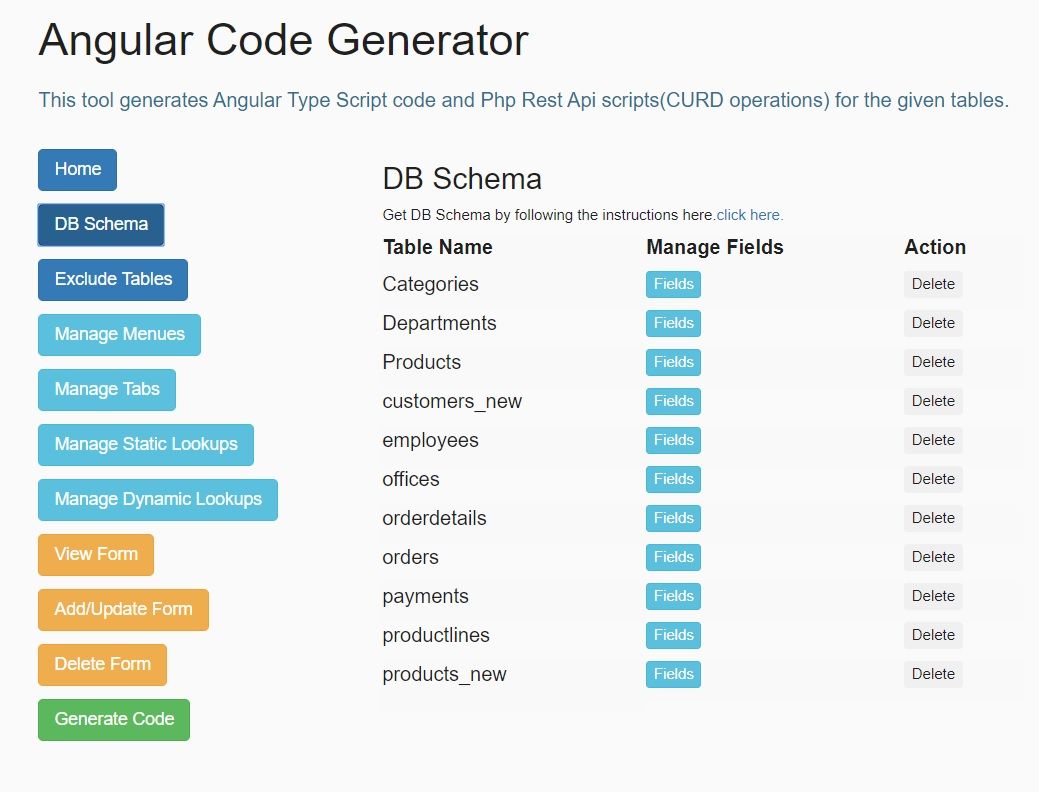Remove the payments table via Delete
Viewport: 1039px width, 792px height.
933,597
